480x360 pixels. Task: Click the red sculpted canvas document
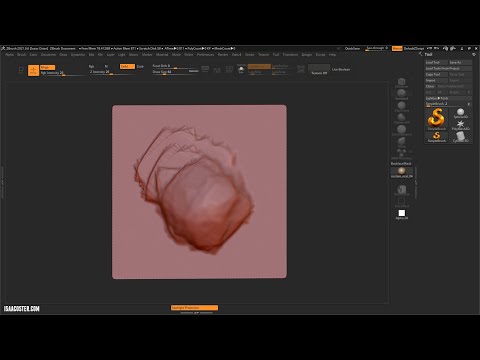coord(199,192)
